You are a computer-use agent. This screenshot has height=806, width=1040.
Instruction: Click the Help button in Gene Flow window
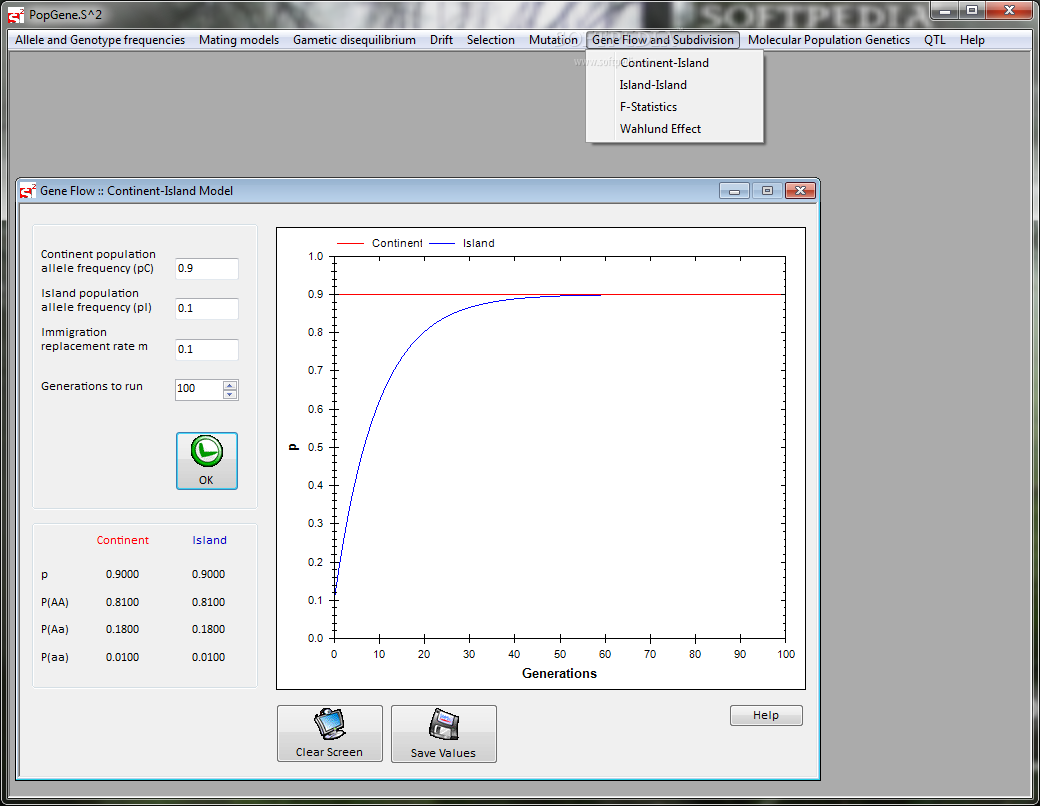pos(766,715)
